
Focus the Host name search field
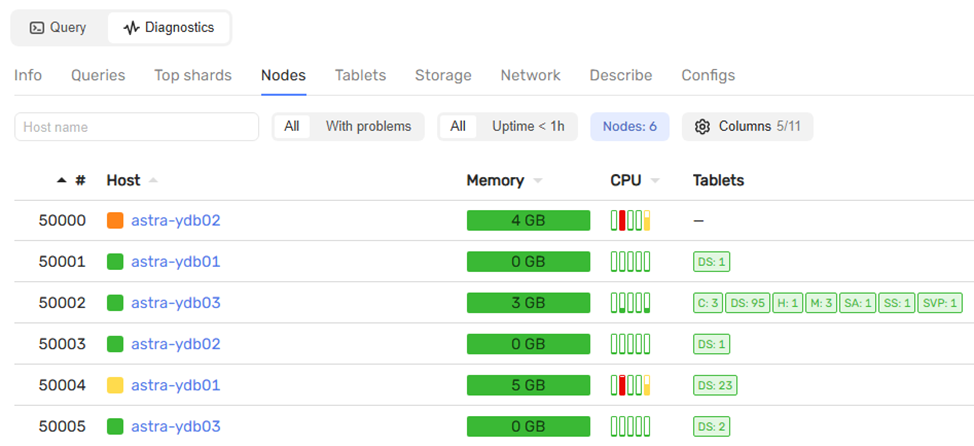pos(136,127)
